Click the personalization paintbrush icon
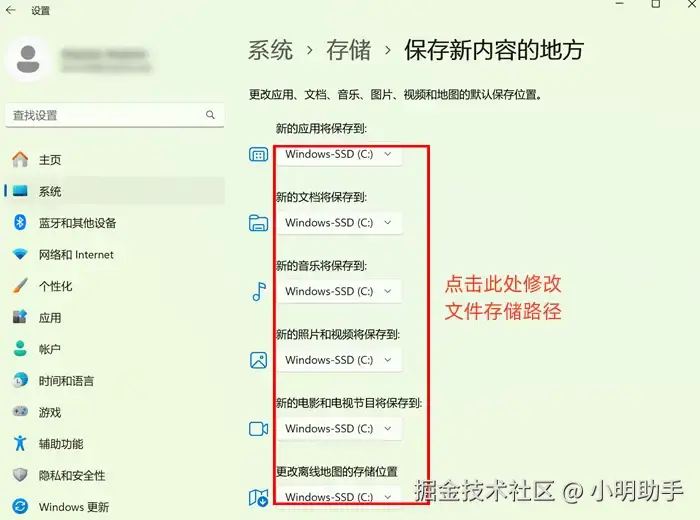Viewport: 700px width, 520px height. click(x=20, y=286)
